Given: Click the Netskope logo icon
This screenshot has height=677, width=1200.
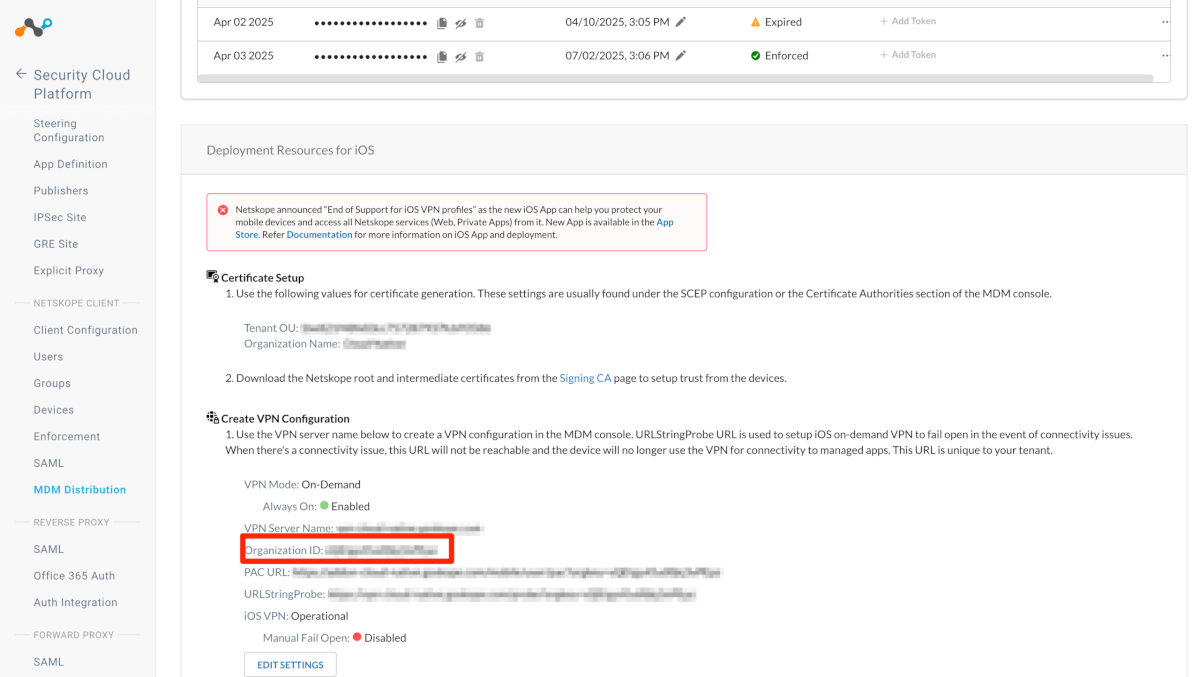Looking at the screenshot, I should [x=33, y=28].
